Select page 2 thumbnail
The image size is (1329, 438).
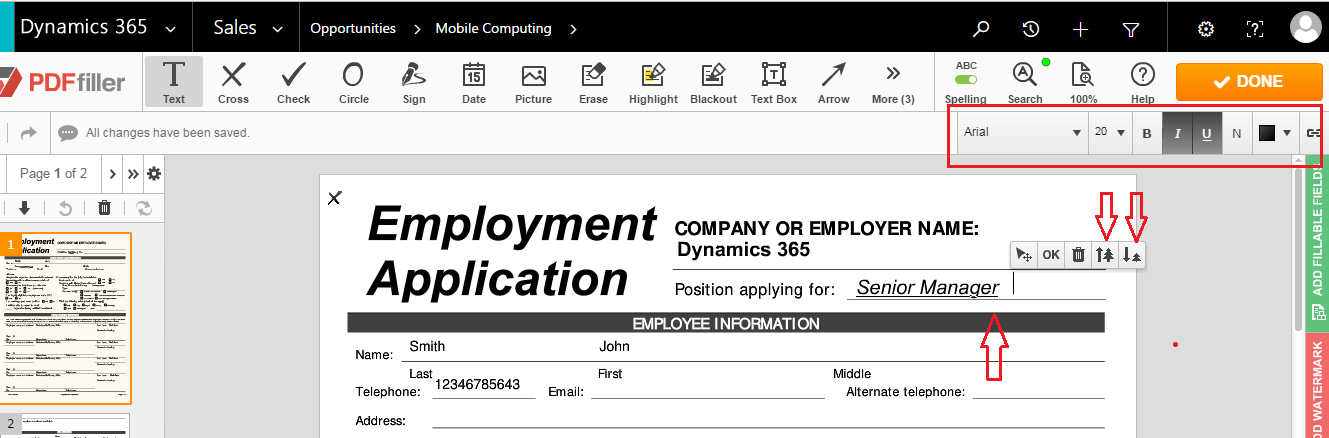click(x=65, y=426)
